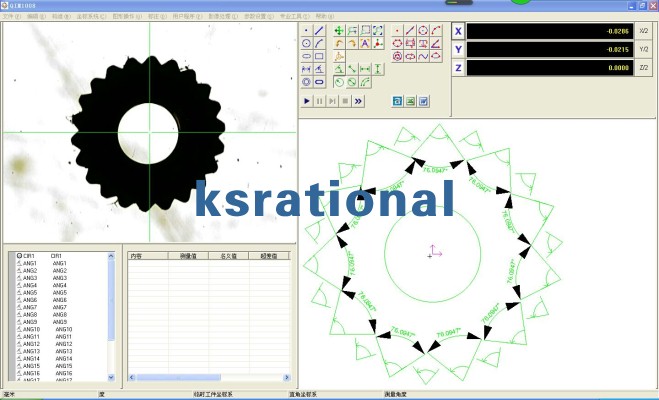This screenshot has width=659, height=400.
Task: Select the blue point drawing tool
Action: pos(306,31)
